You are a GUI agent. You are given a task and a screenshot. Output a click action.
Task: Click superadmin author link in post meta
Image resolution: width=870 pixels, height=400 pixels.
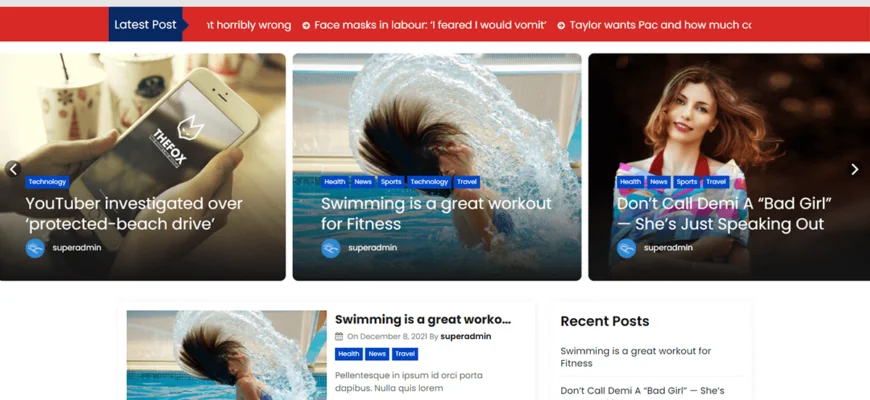[x=466, y=336]
